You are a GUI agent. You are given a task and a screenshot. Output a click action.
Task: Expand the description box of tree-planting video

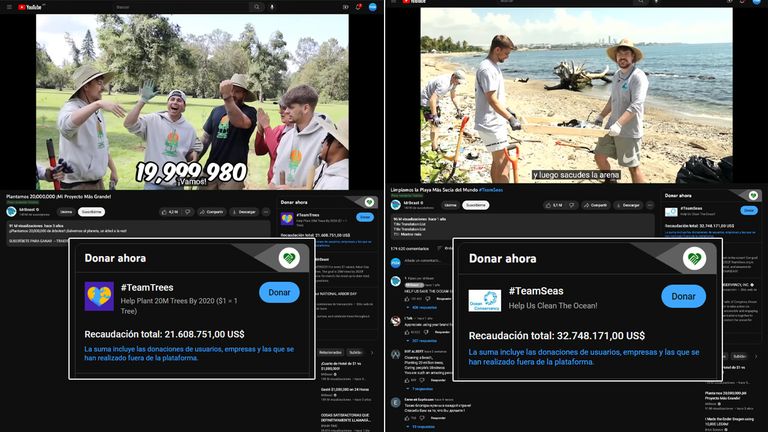click(x=138, y=232)
